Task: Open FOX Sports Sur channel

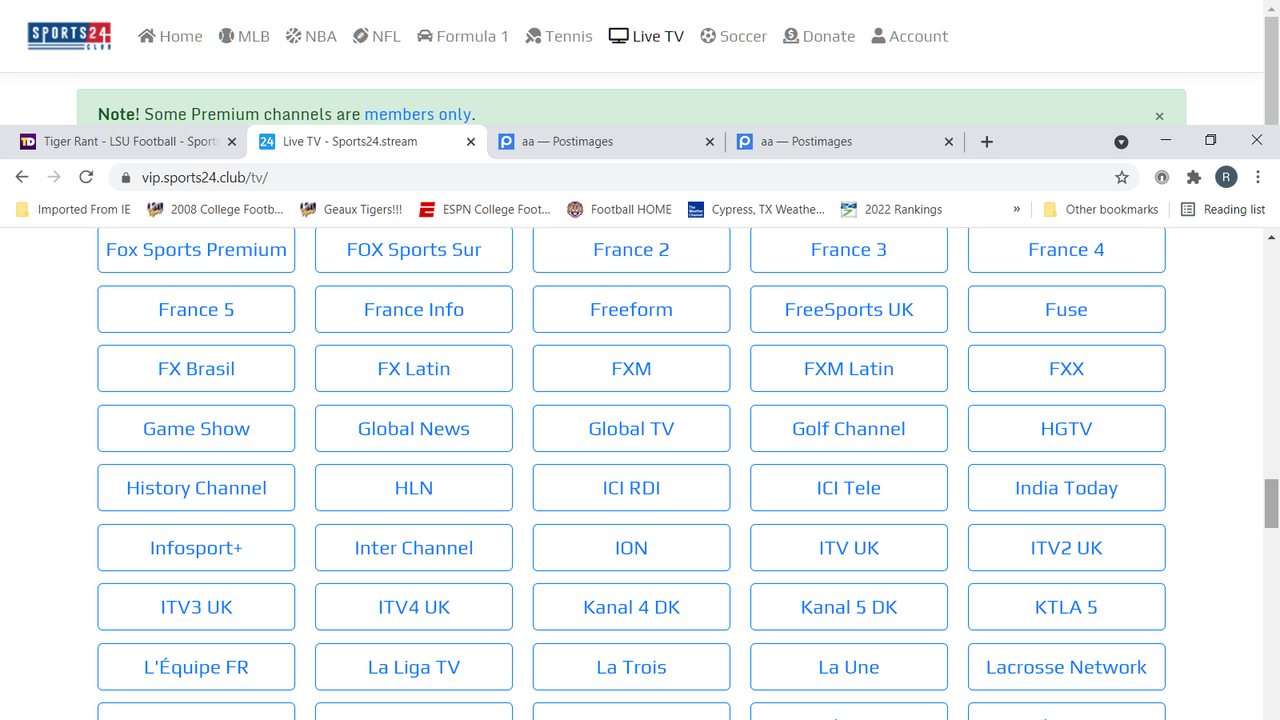Action: coord(414,249)
